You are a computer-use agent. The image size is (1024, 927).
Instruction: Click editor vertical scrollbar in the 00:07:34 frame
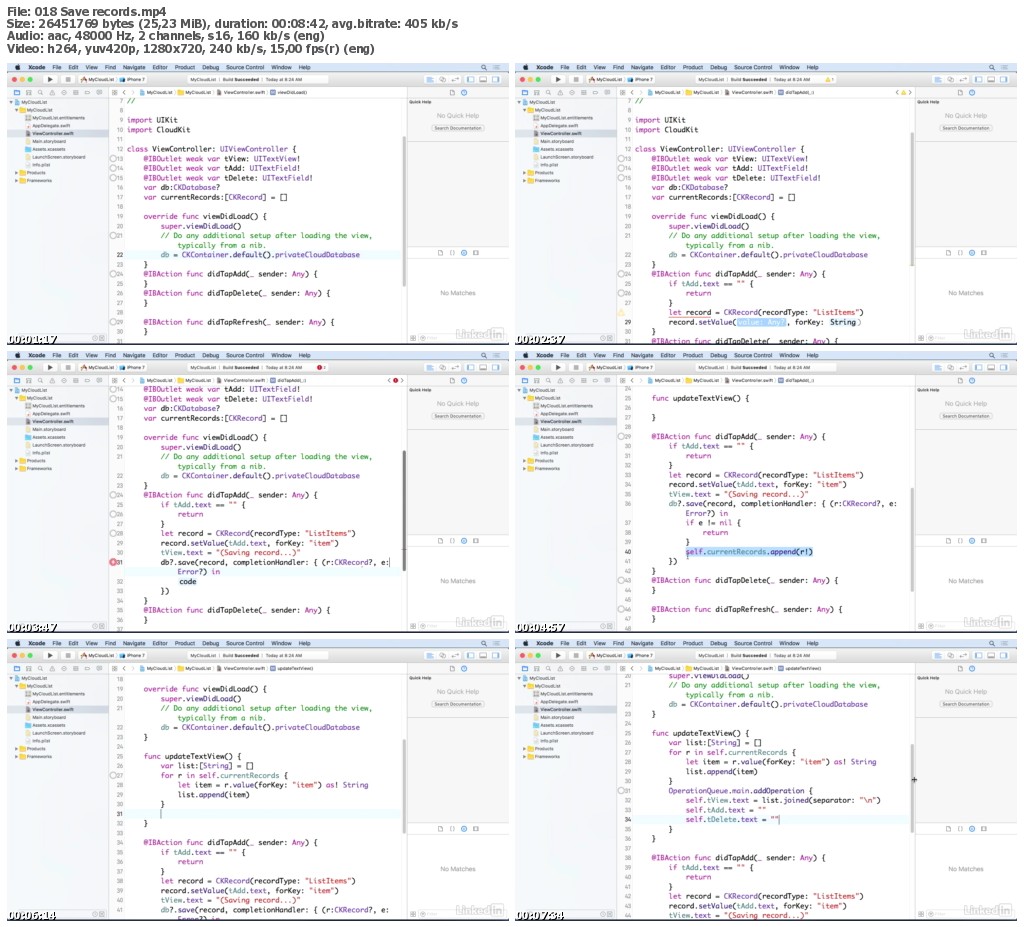point(912,787)
